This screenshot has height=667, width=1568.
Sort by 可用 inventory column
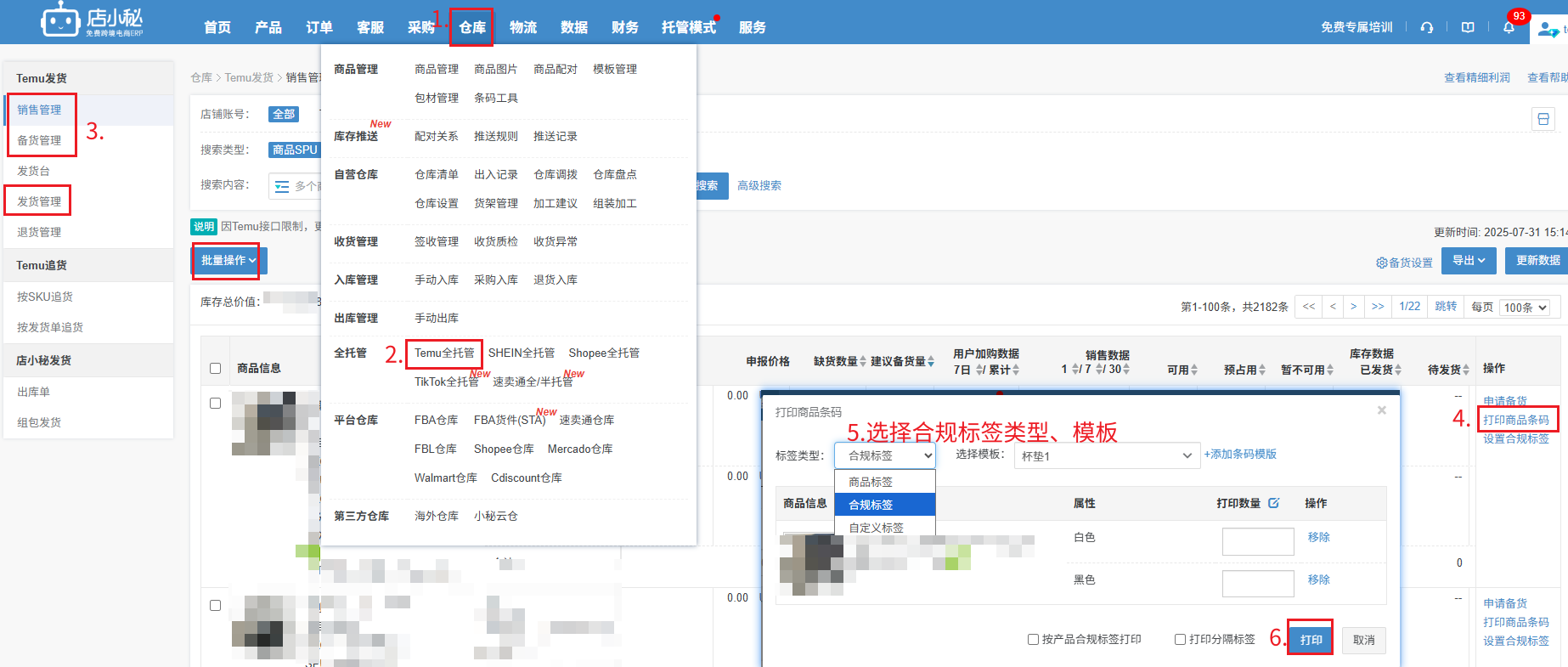(1194, 370)
